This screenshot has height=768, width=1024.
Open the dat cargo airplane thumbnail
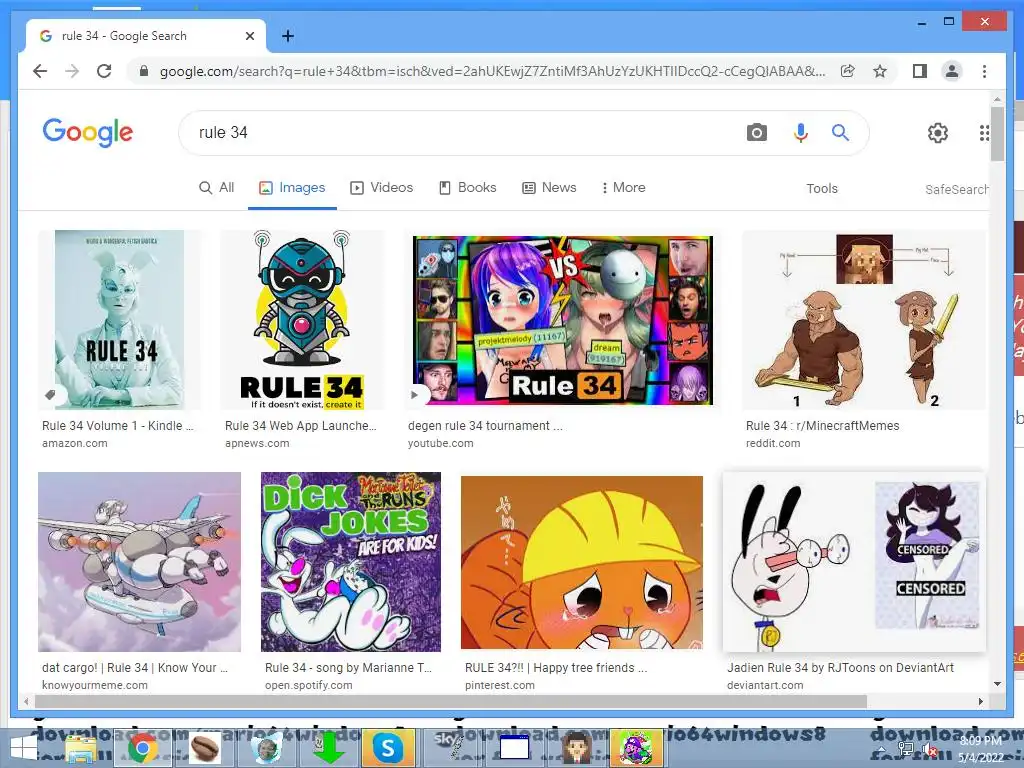click(139, 562)
